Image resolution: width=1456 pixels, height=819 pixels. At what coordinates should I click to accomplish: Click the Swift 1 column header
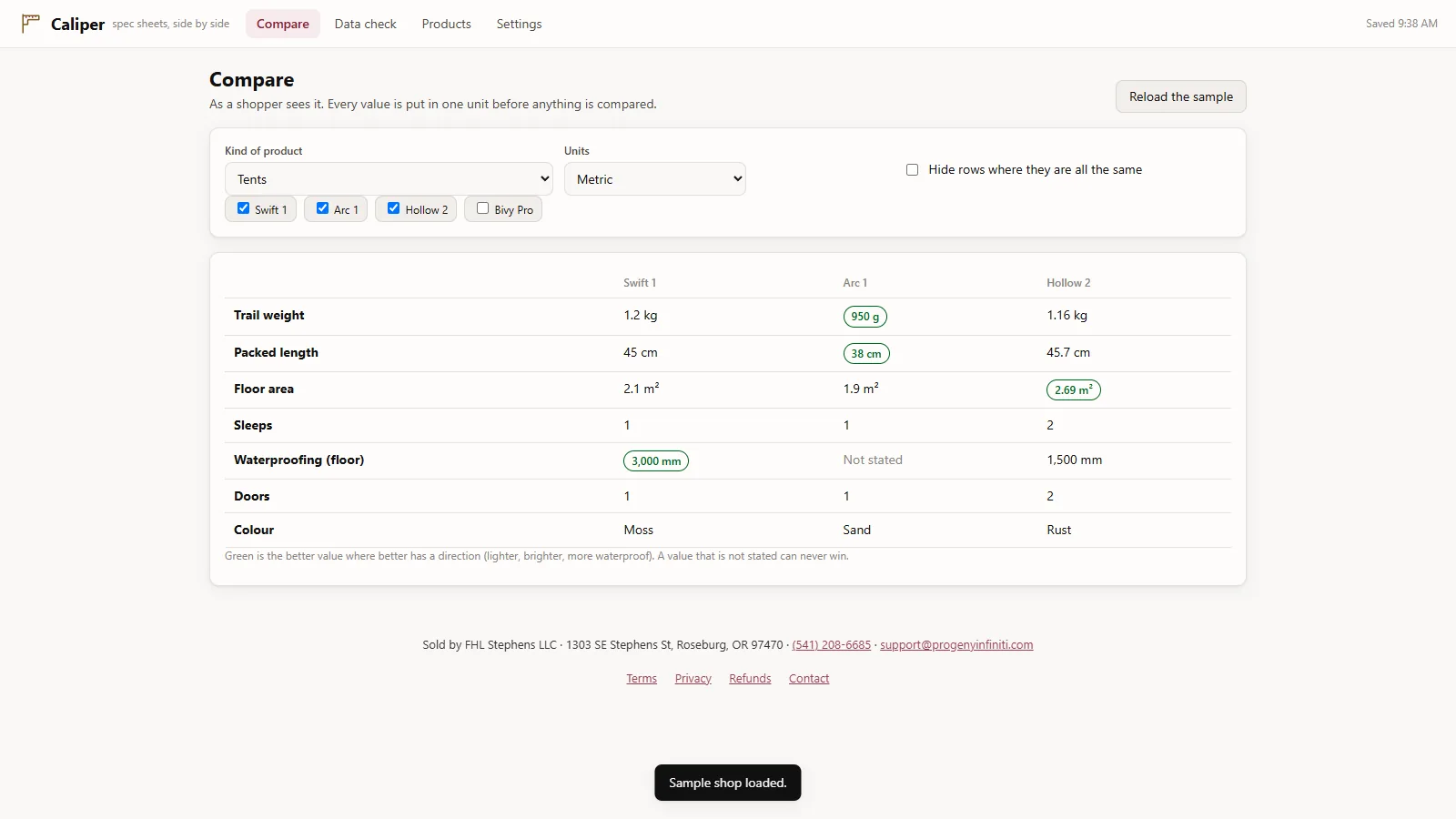tap(640, 283)
